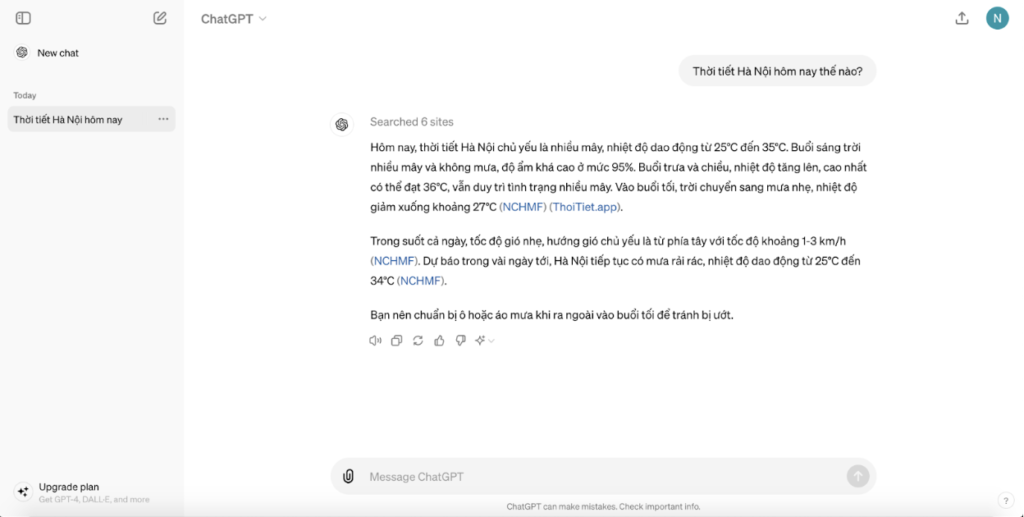The width and height of the screenshot is (1024, 517).
Task: Play the response with Read Aloud icon
Action: click(x=375, y=341)
